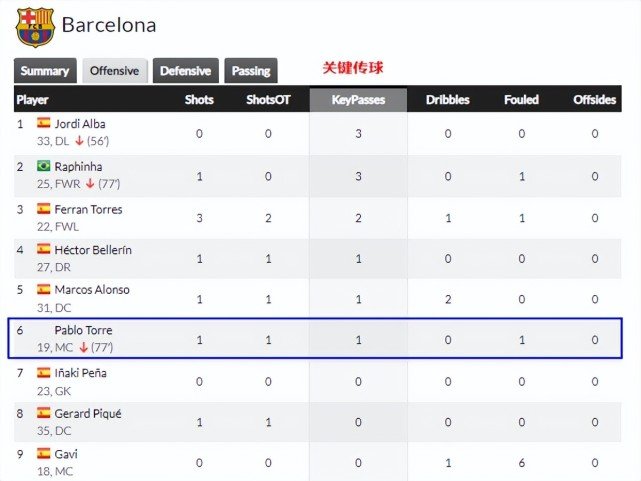Open Marcos Alonso's player link

pos(92,290)
